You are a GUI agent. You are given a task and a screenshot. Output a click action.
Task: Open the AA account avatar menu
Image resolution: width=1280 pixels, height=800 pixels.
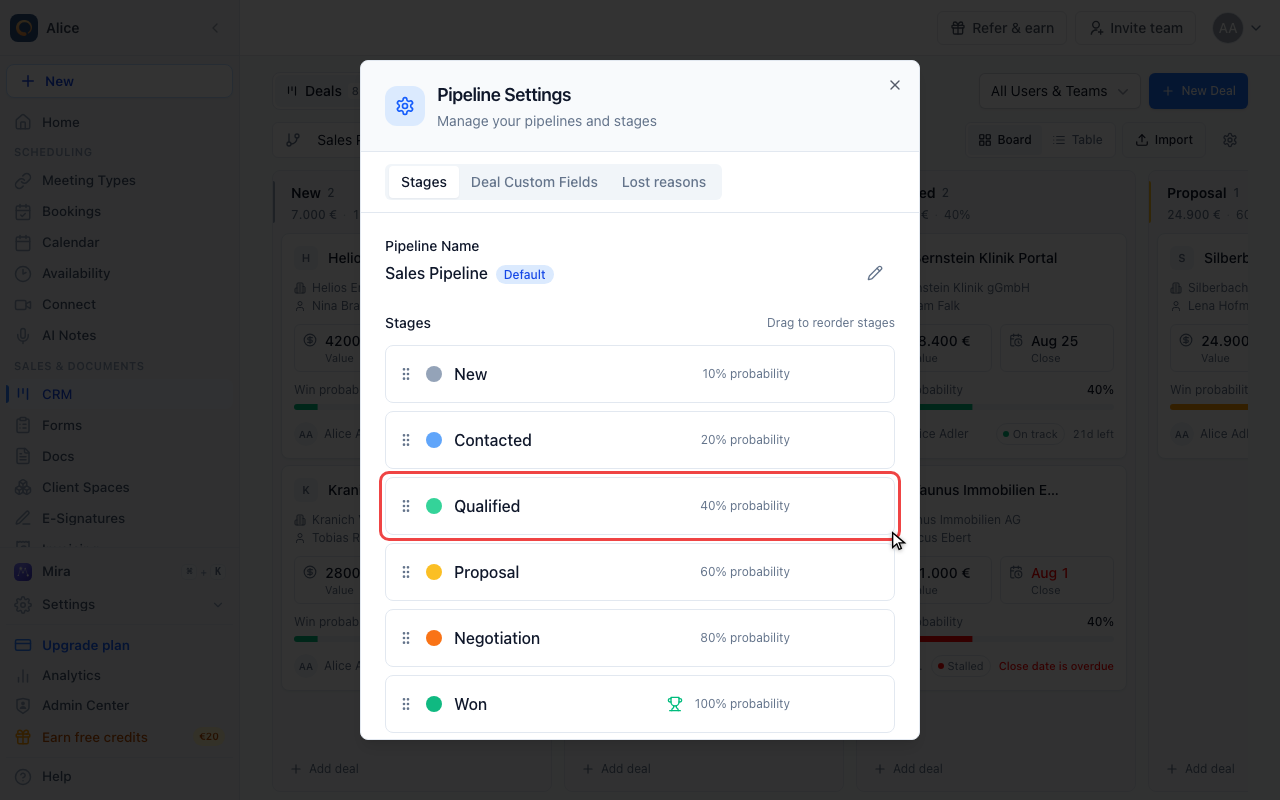coord(1237,28)
